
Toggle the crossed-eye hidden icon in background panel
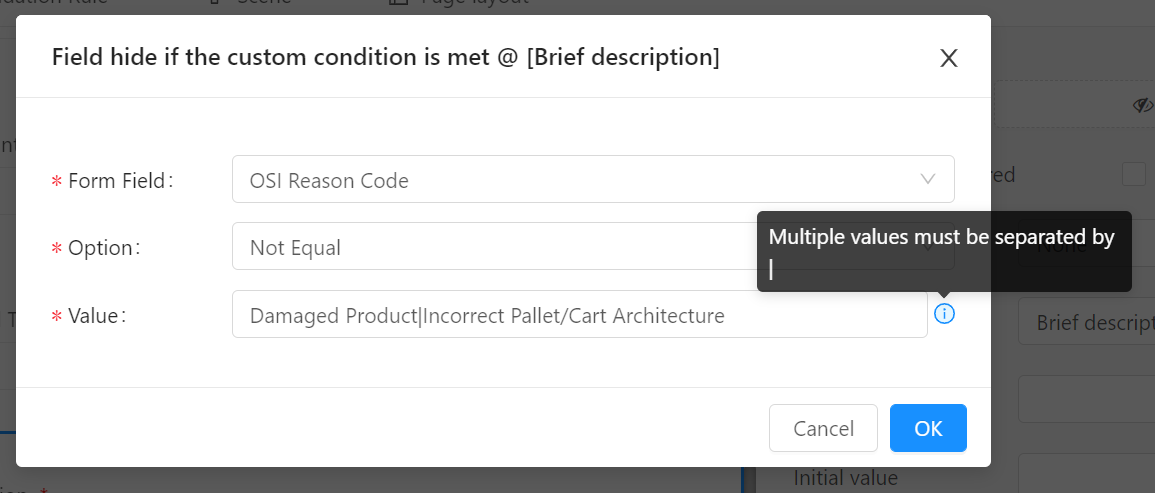pos(1142,105)
